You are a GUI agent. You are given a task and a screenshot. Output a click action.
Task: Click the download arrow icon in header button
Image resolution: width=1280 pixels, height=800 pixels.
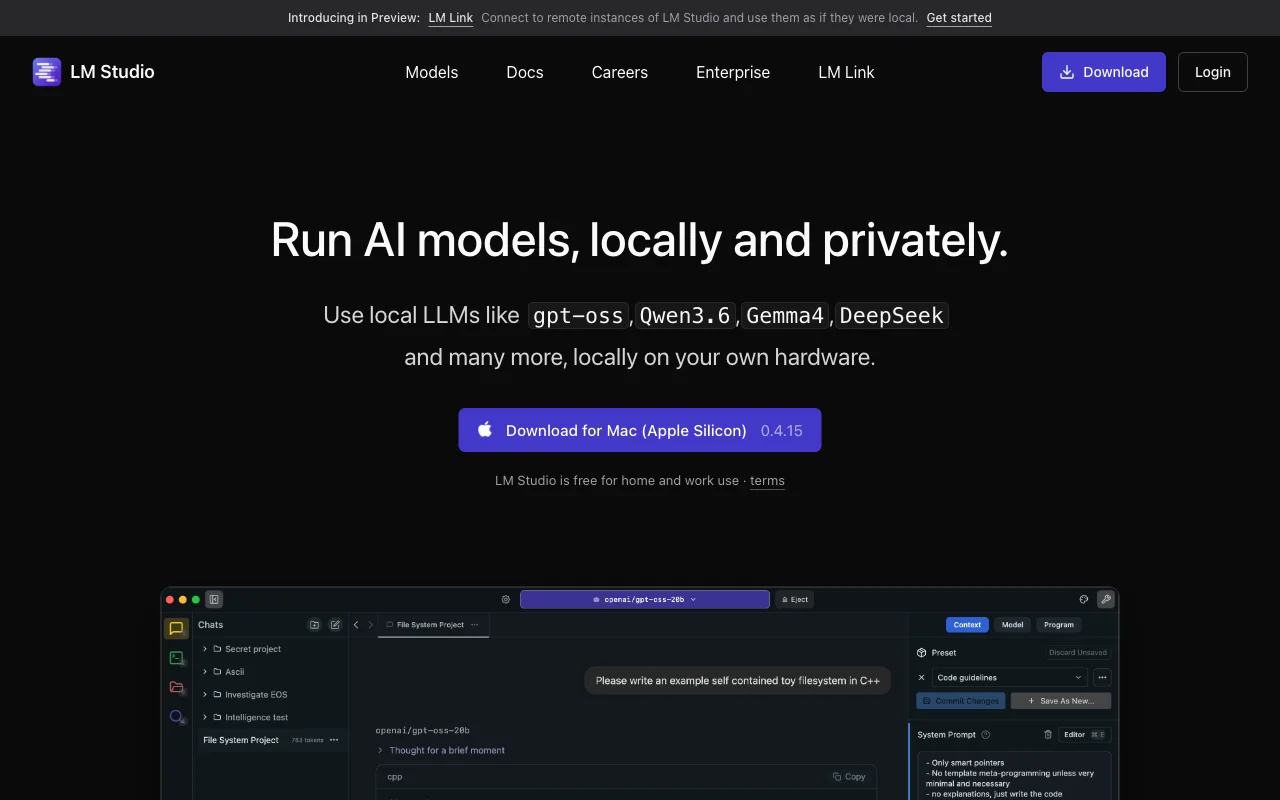tap(1067, 72)
